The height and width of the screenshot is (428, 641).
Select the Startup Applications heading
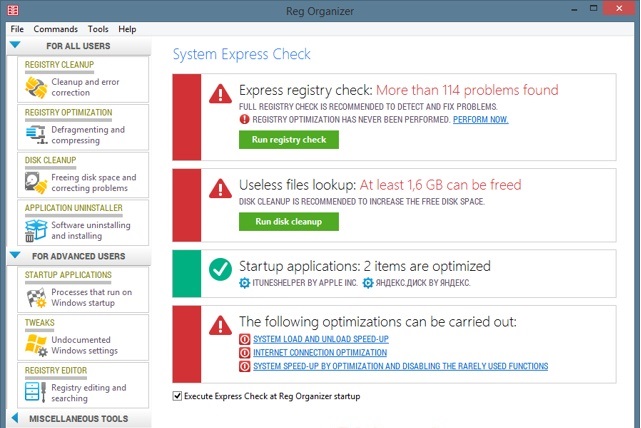[x=68, y=275]
